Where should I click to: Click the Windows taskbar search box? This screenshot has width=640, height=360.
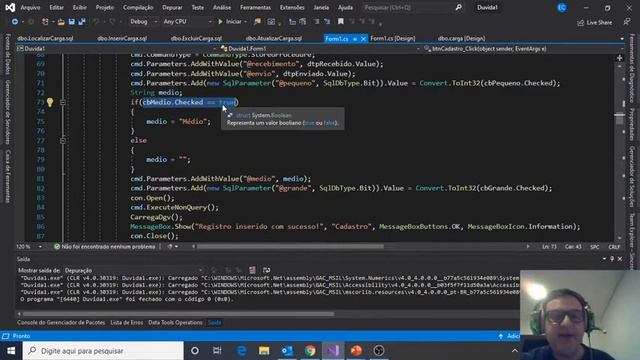click(103, 351)
